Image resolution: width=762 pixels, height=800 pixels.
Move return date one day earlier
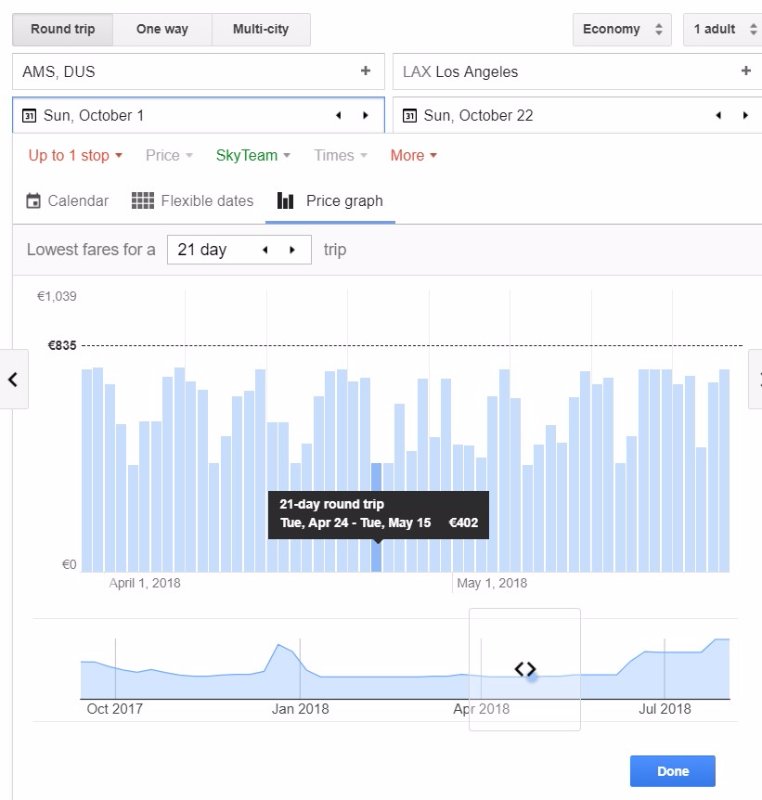point(718,116)
